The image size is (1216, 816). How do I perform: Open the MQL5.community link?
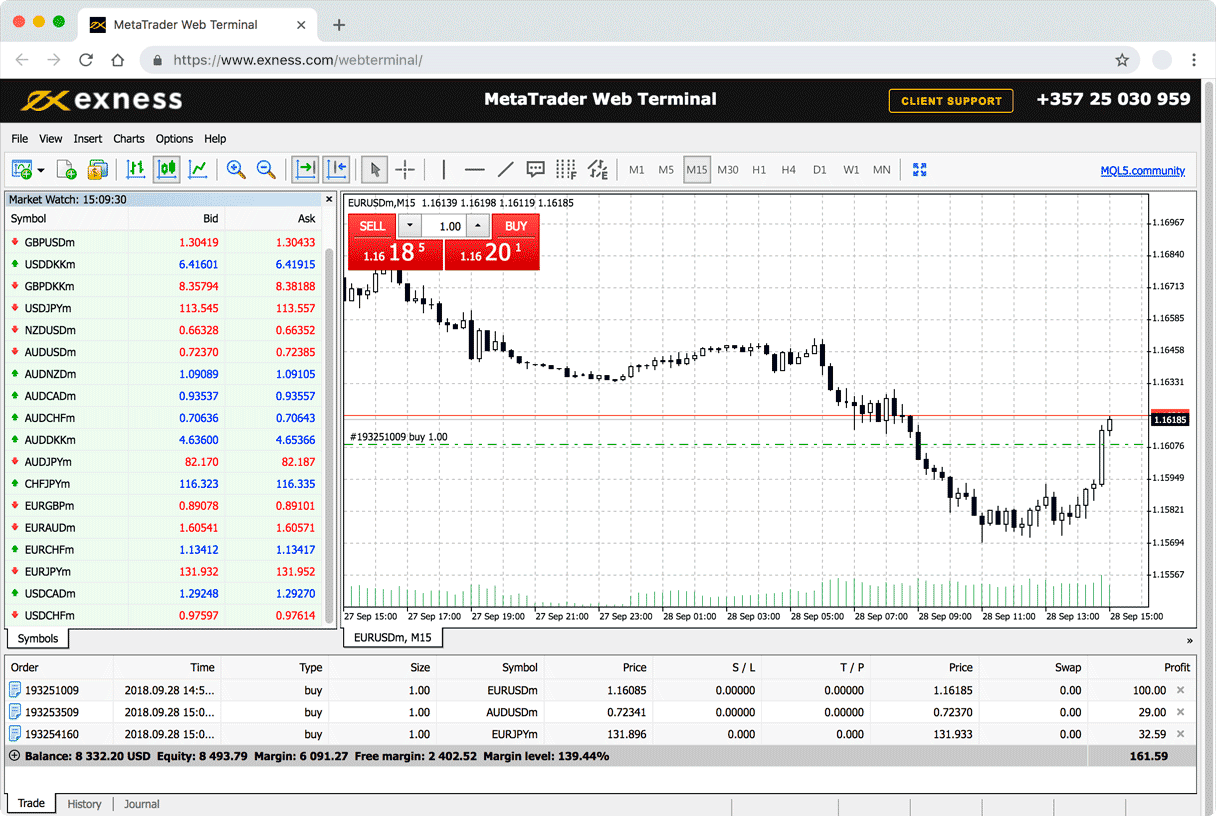click(x=1143, y=170)
